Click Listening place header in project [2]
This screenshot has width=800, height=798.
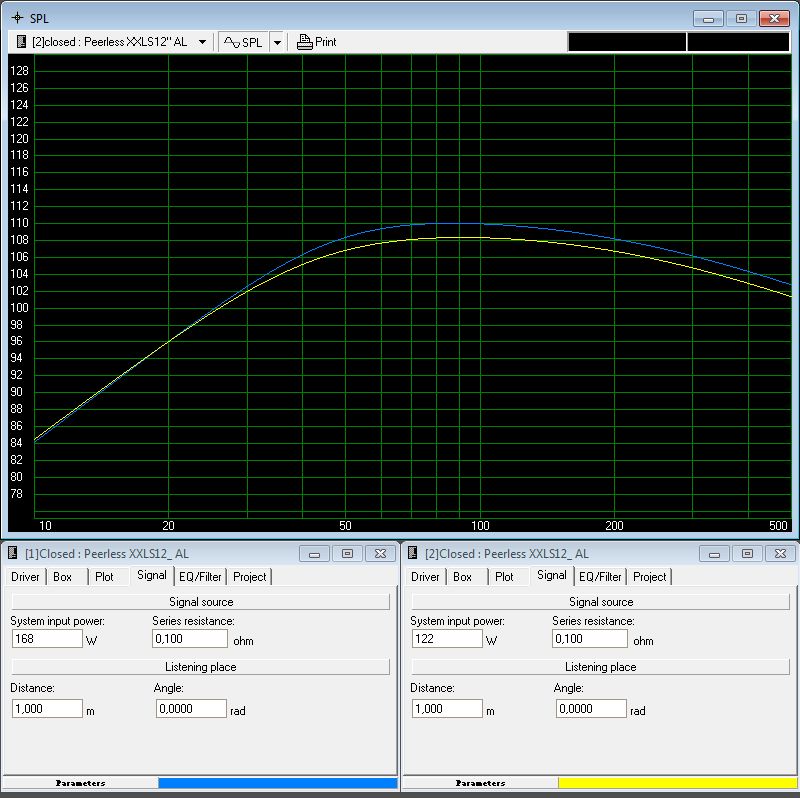click(x=600, y=667)
